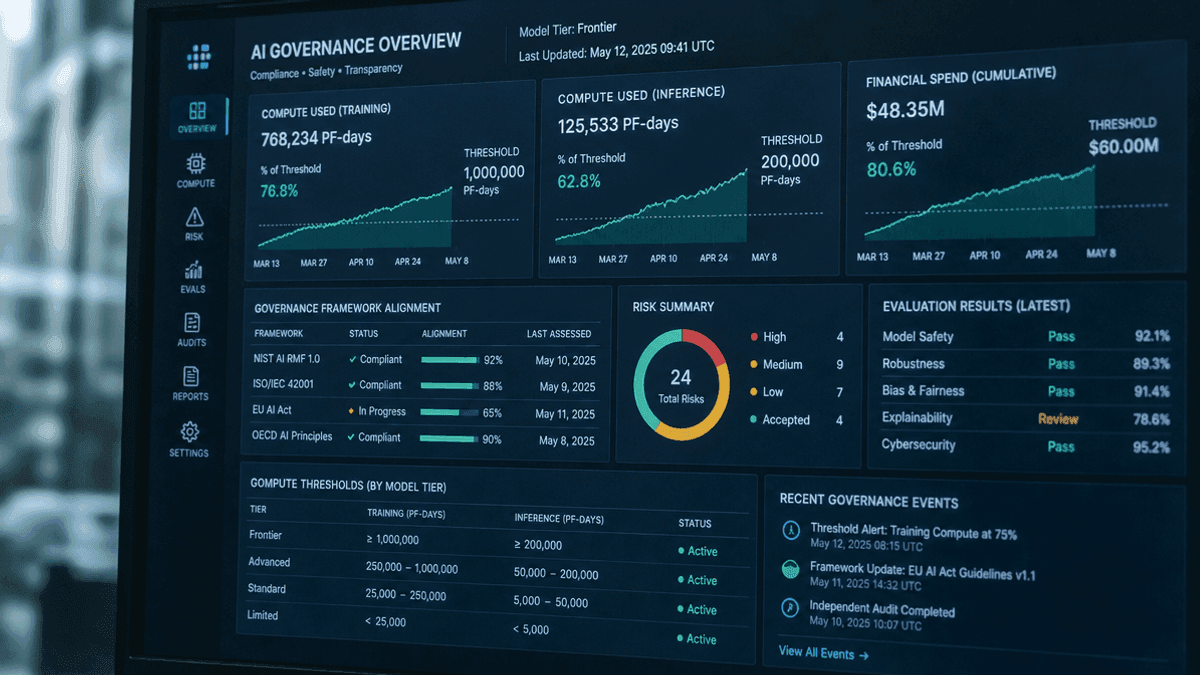Open the Settings gear icon

point(190,432)
